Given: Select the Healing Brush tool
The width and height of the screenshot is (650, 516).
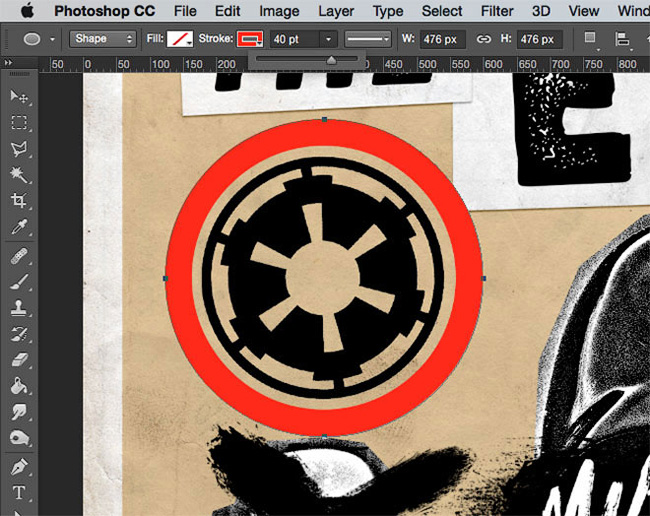Looking at the screenshot, I should [19, 256].
